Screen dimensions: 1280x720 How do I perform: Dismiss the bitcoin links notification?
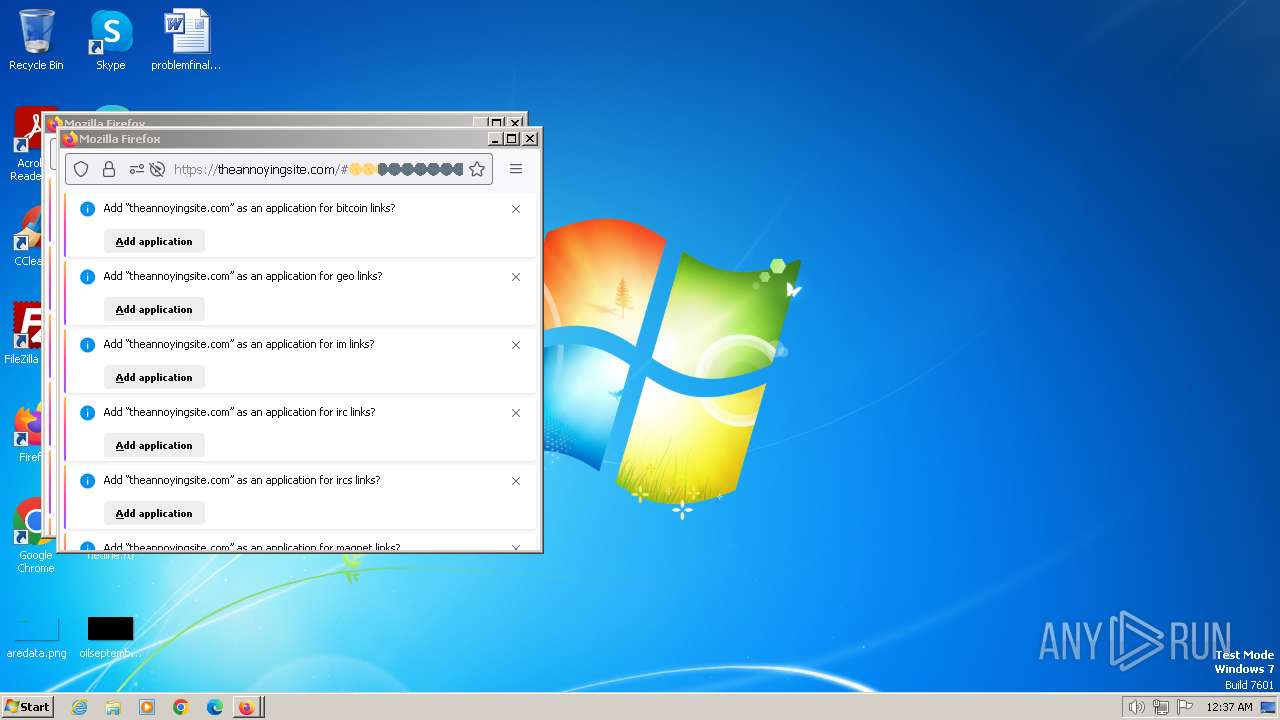click(516, 209)
